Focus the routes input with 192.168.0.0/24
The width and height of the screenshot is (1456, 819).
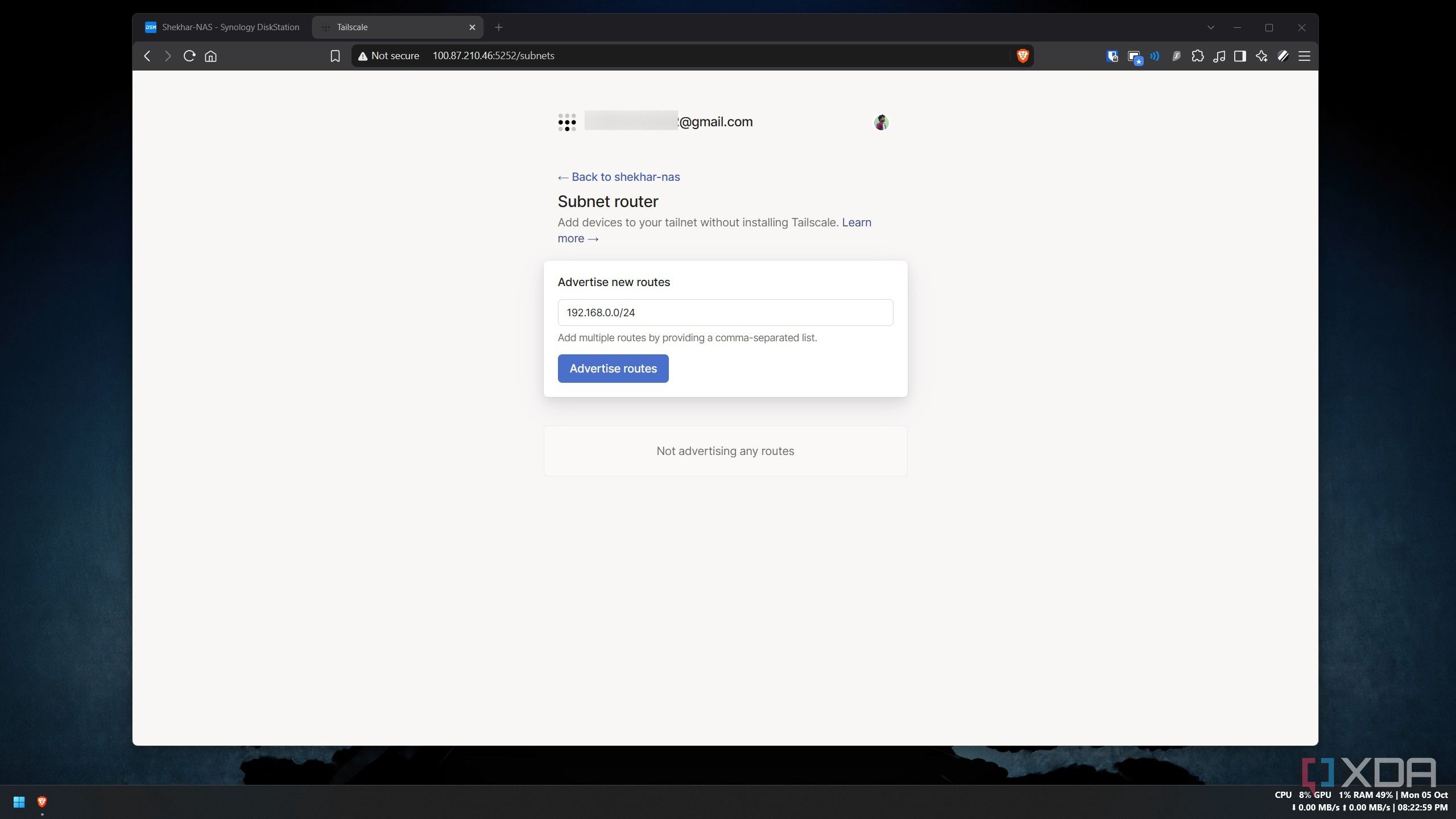click(725, 312)
